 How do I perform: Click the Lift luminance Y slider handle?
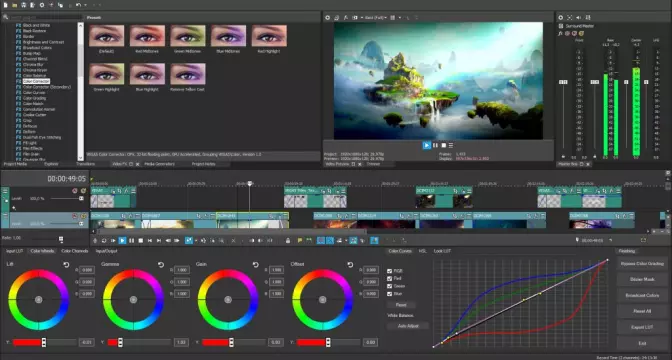[44, 342]
